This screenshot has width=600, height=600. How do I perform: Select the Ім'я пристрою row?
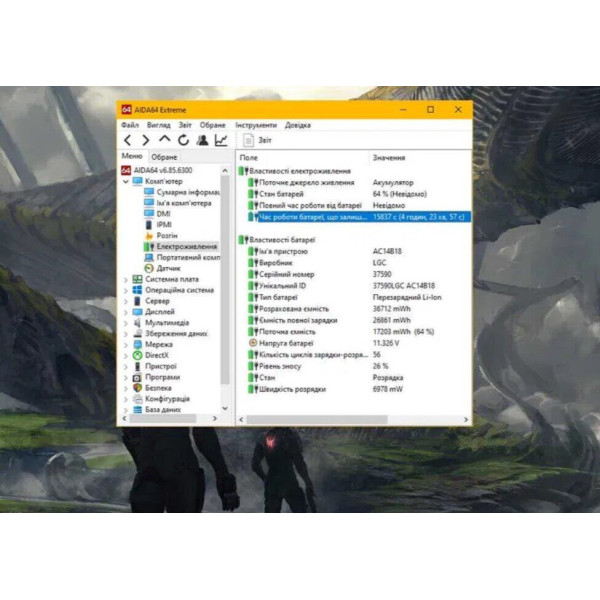point(354,251)
